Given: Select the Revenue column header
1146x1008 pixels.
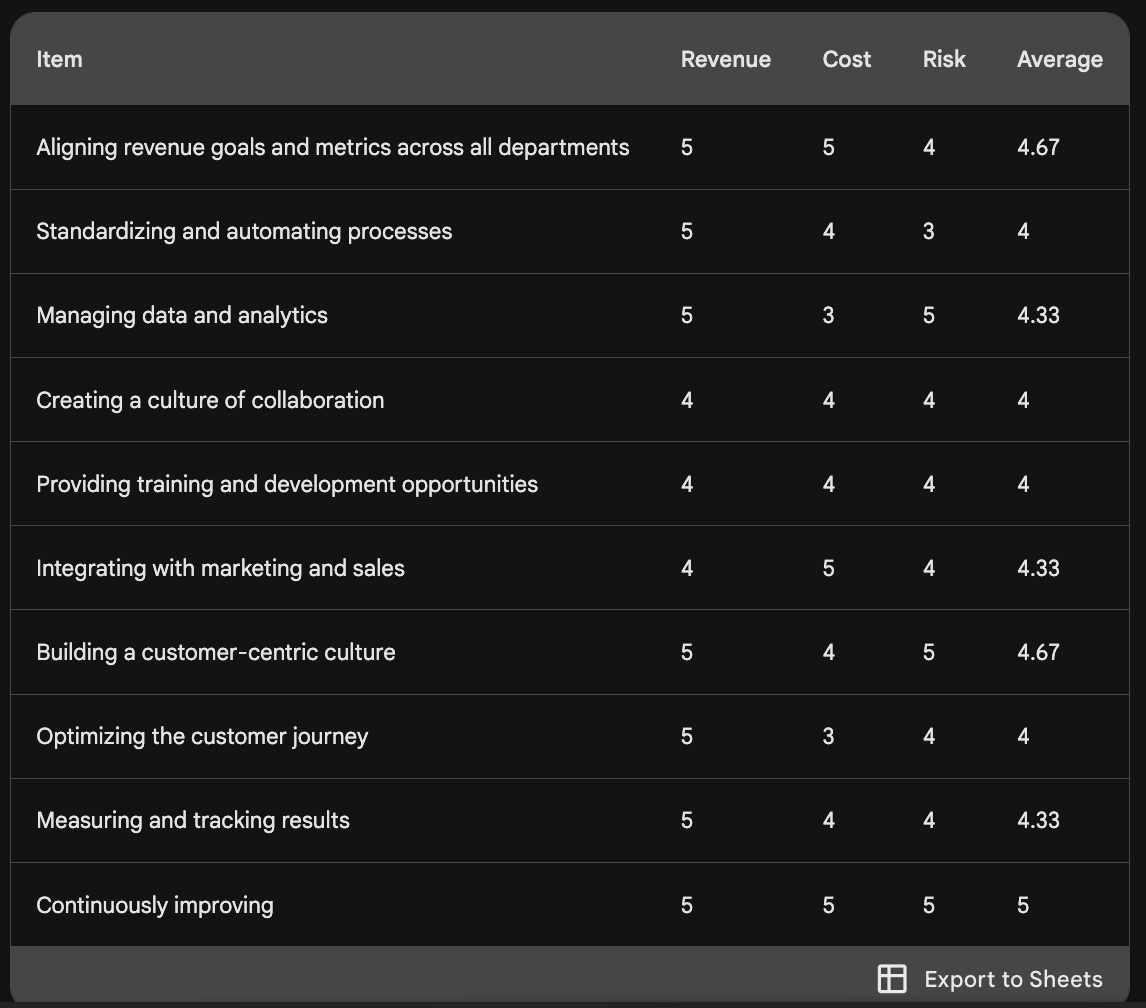Looking at the screenshot, I should coord(726,59).
